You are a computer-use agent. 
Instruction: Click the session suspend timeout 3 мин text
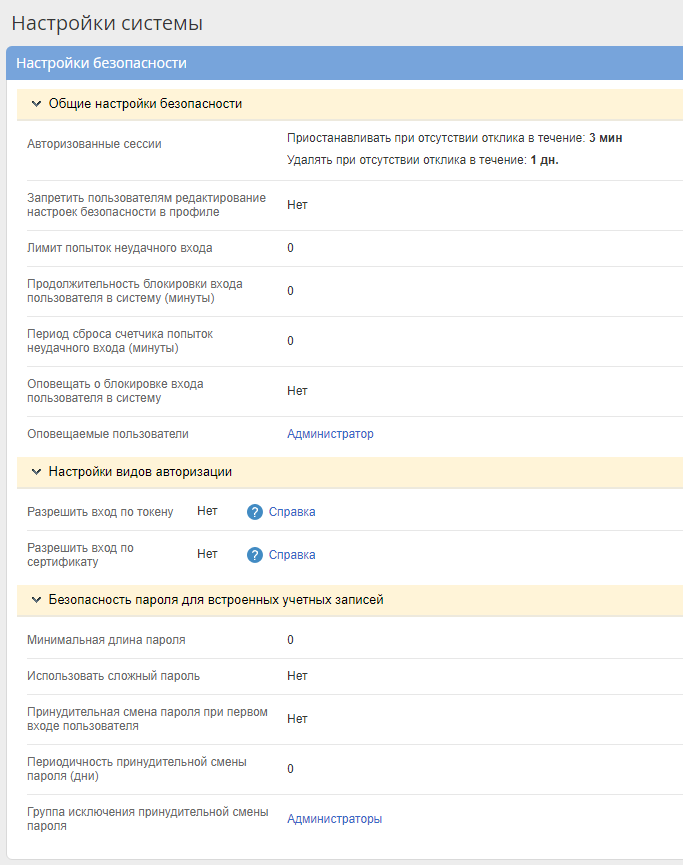pyautogui.click(x=606, y=138)
